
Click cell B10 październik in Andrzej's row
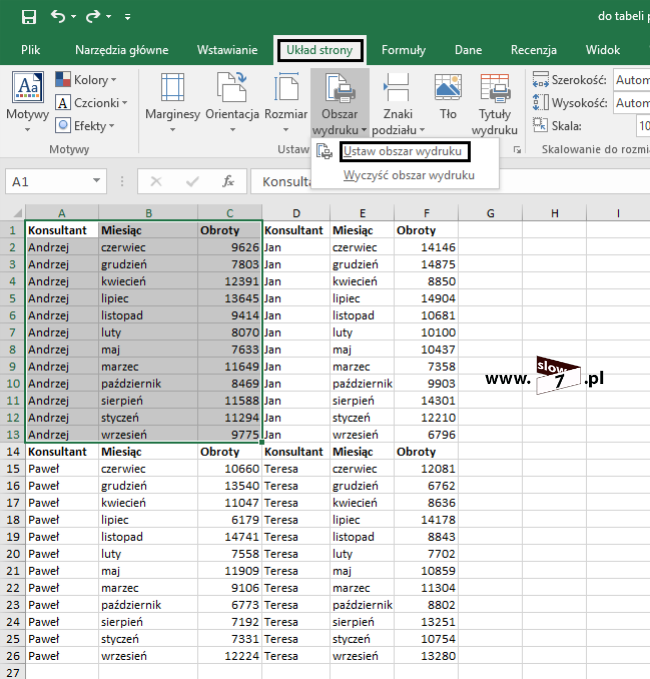point(148,384)
